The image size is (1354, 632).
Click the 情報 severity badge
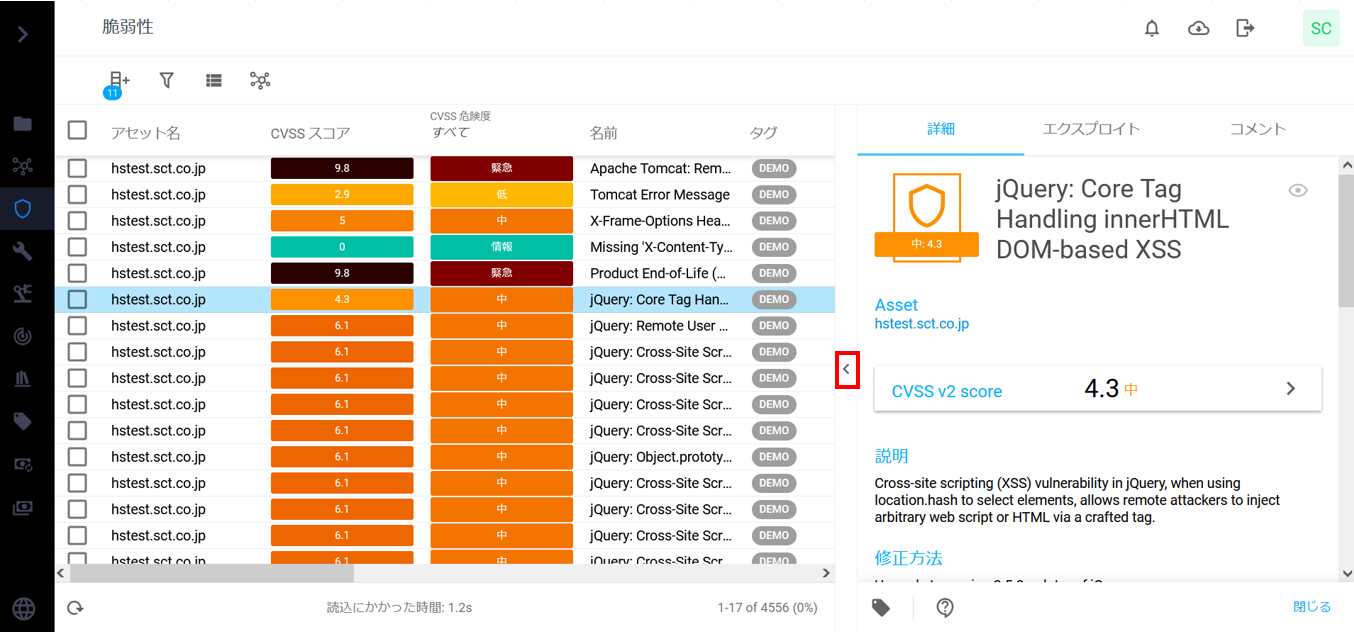click(x=502, y=247)
